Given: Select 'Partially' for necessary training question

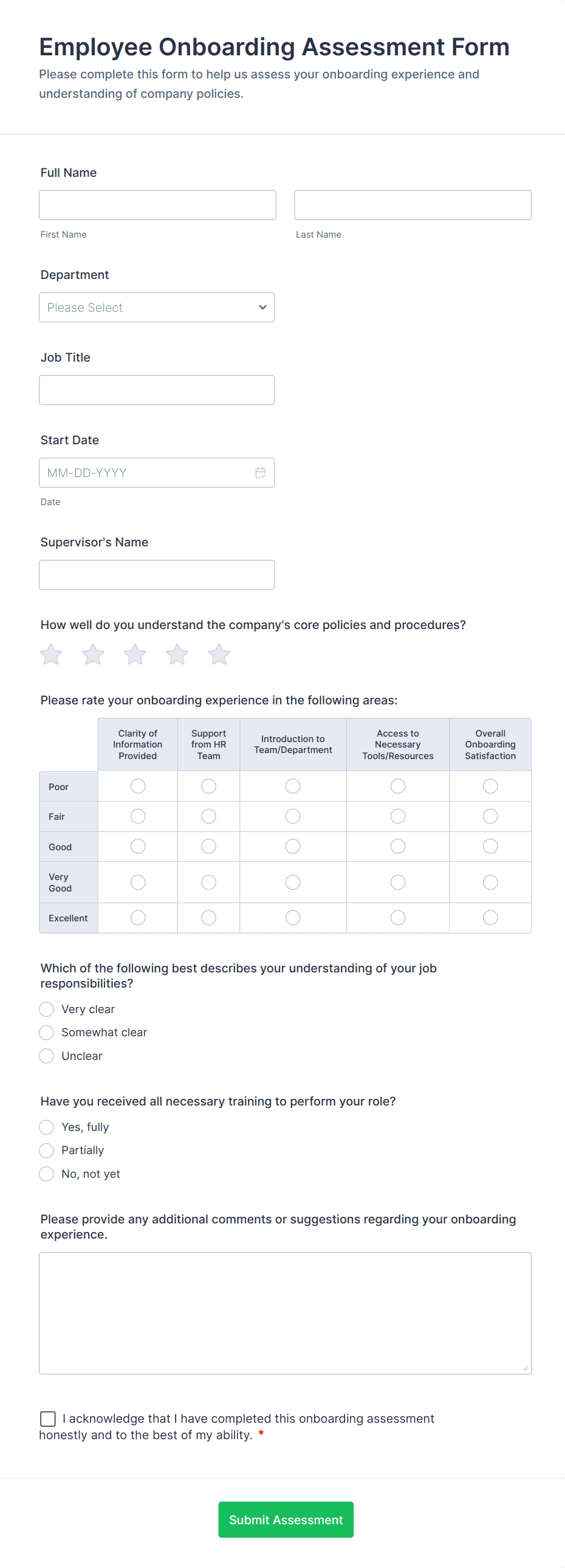Looking at the screenshot, I should pos(46,1150).
